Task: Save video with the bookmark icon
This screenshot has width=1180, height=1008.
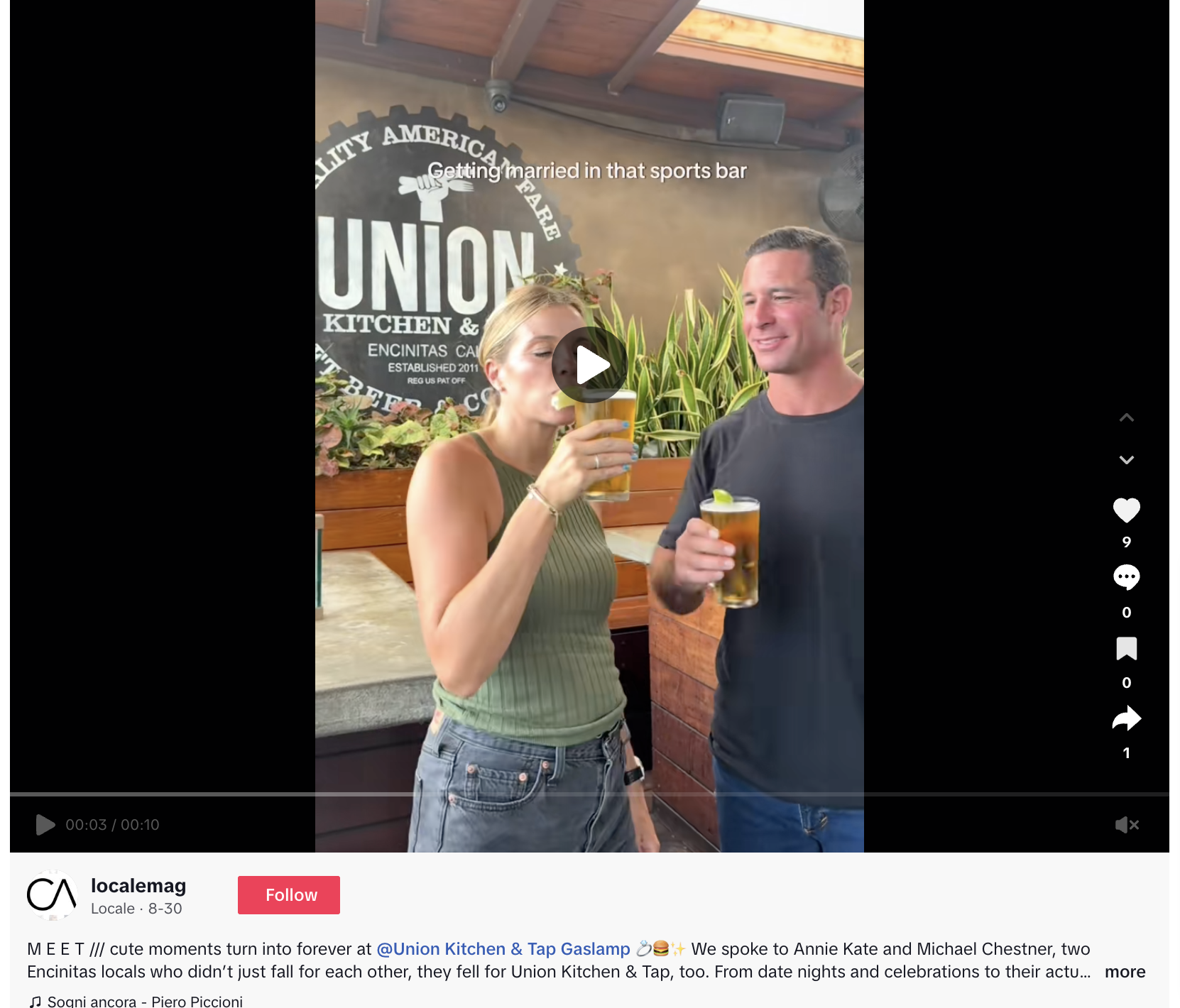Action: [x=1126, y=648]
